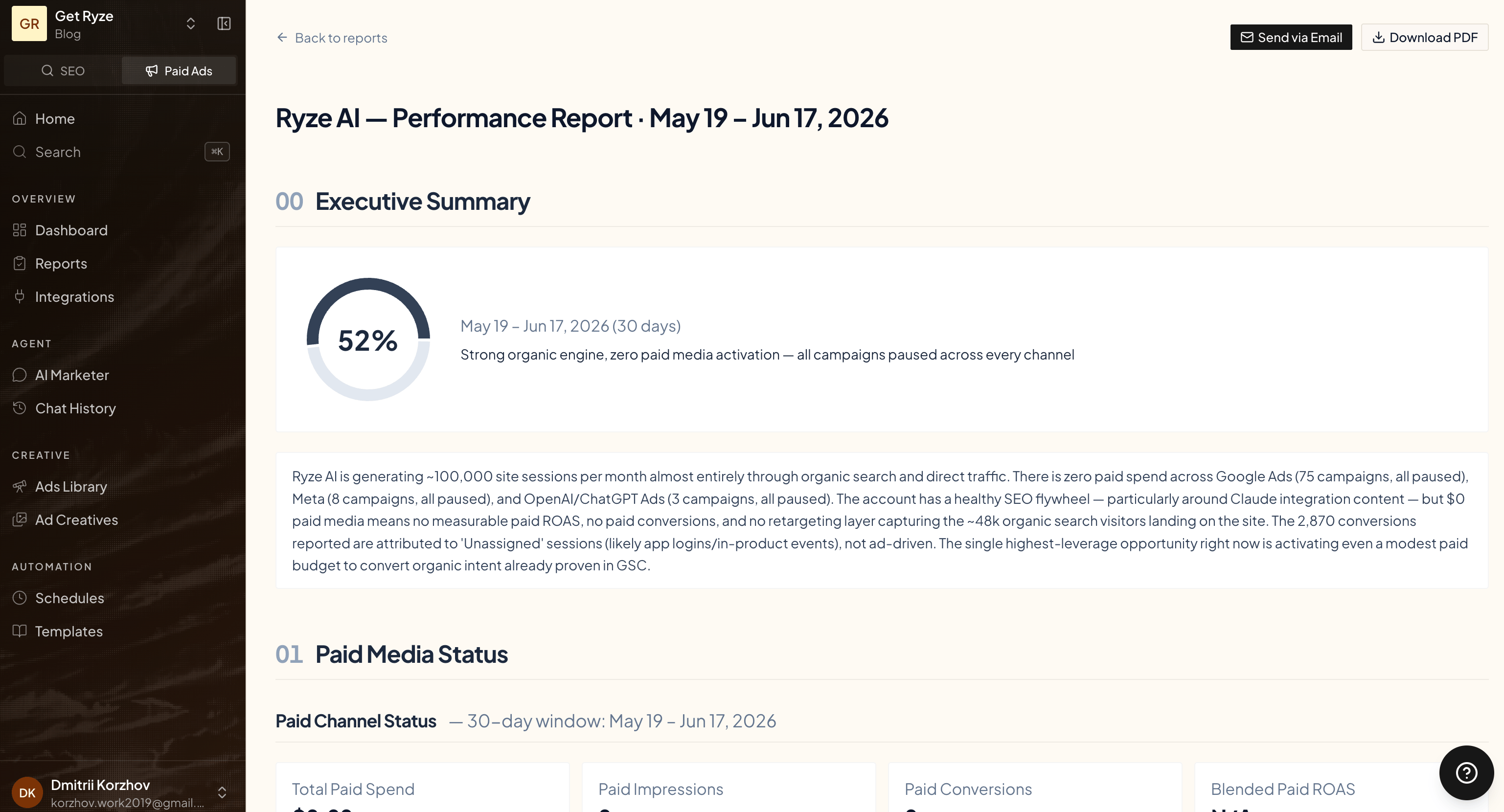
Task: Click the GR workspace logo avatar
Action: point(29,23)
